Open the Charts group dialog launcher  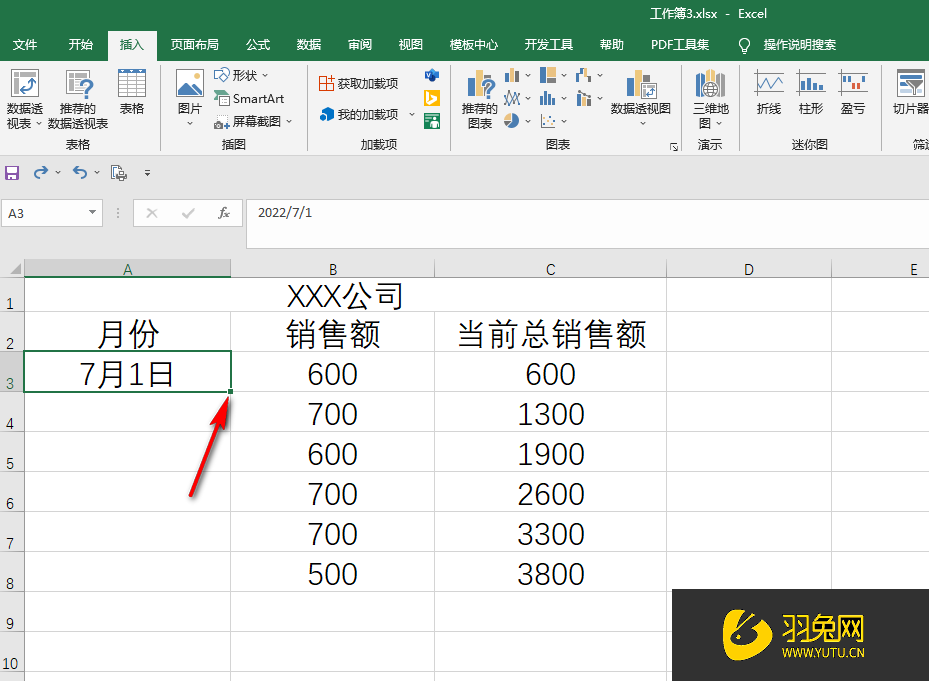tap(674, 146)
